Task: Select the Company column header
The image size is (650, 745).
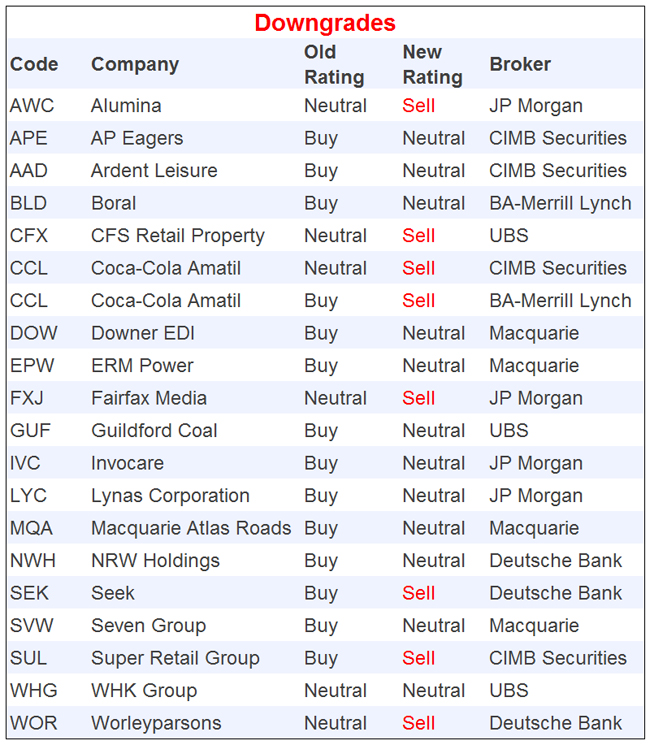Action: point(135,64)
